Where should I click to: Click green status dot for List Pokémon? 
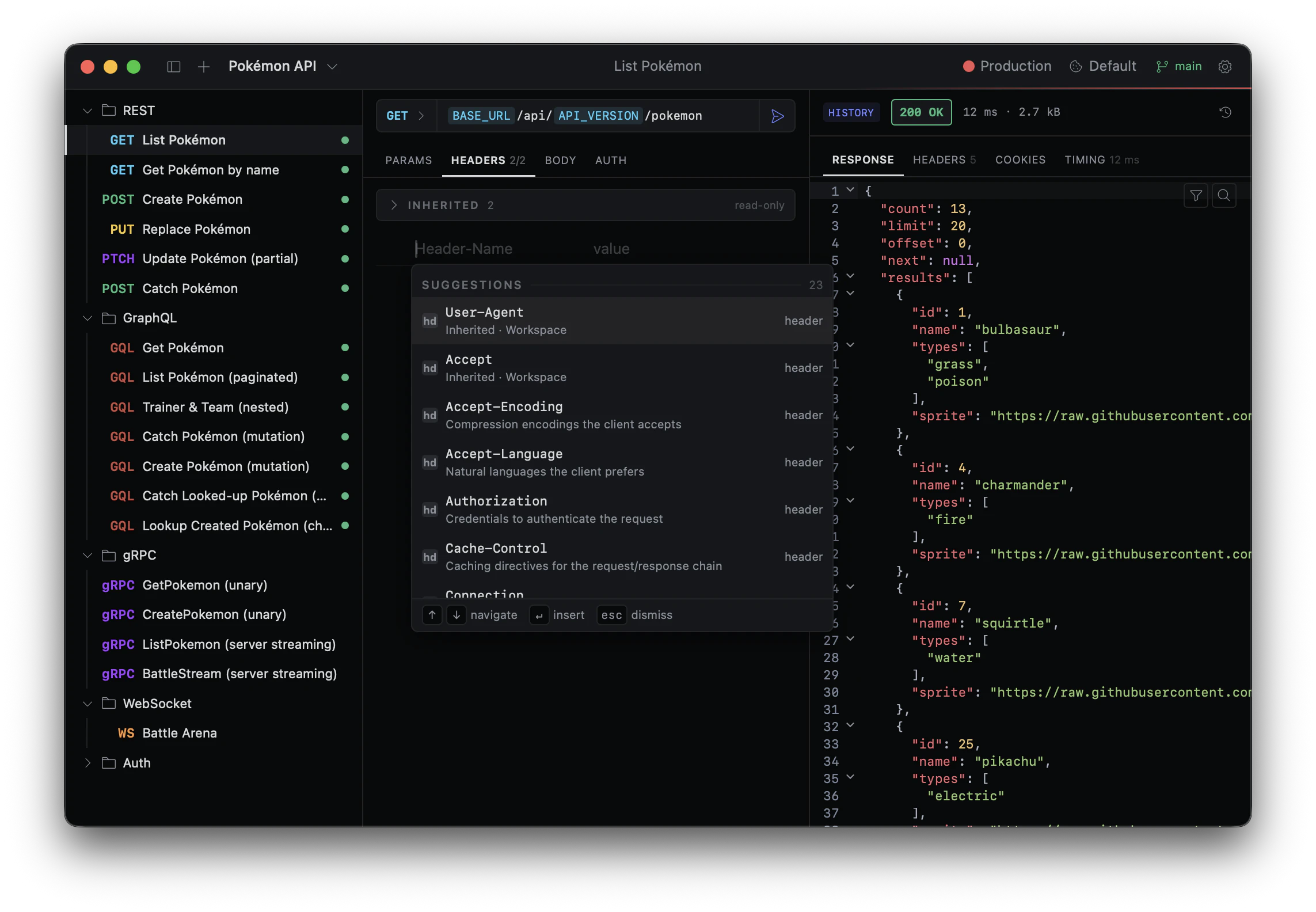(345, 140)
